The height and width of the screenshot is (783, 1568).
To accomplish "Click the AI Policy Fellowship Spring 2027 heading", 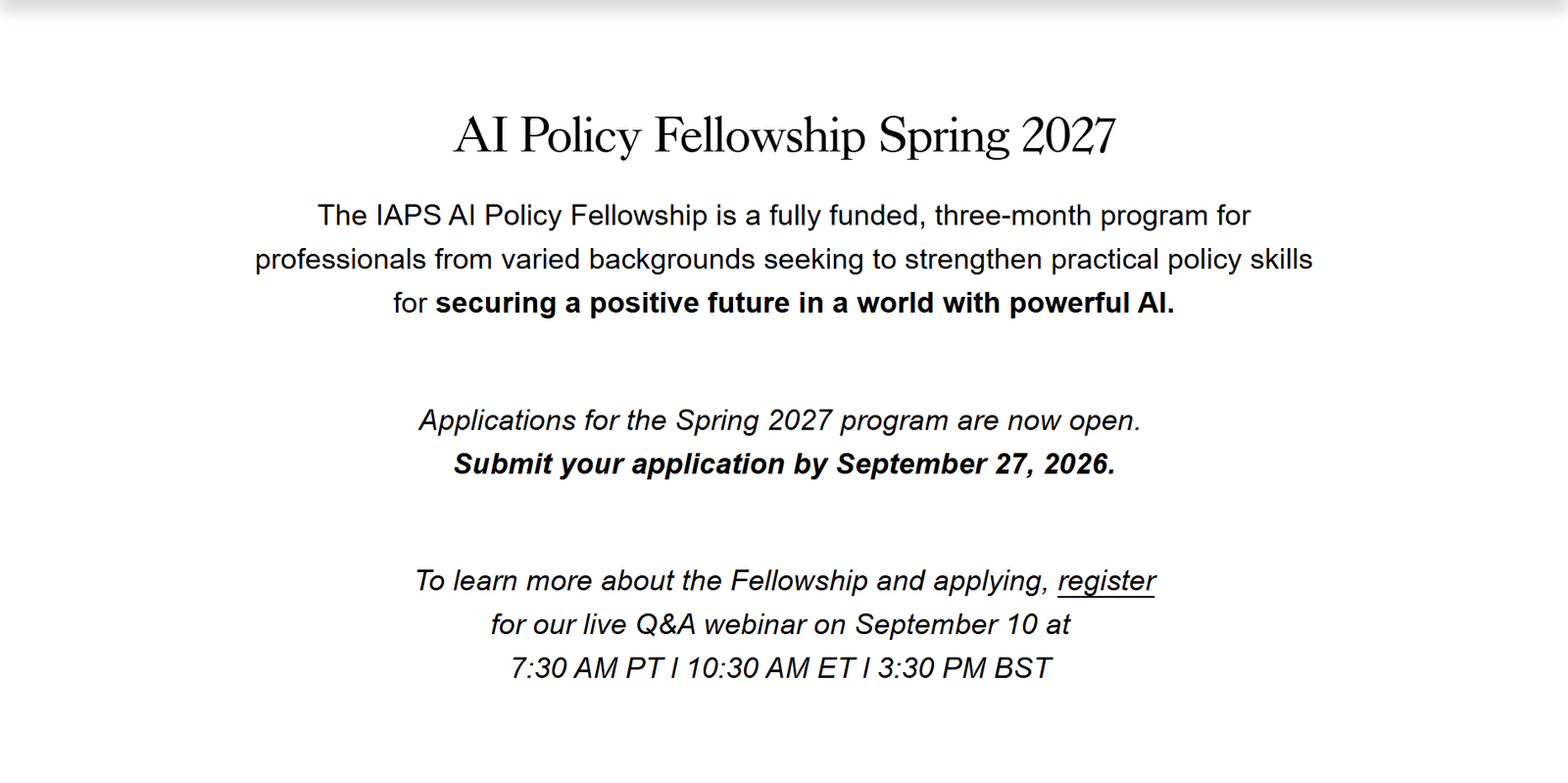I will coord(784,135).
